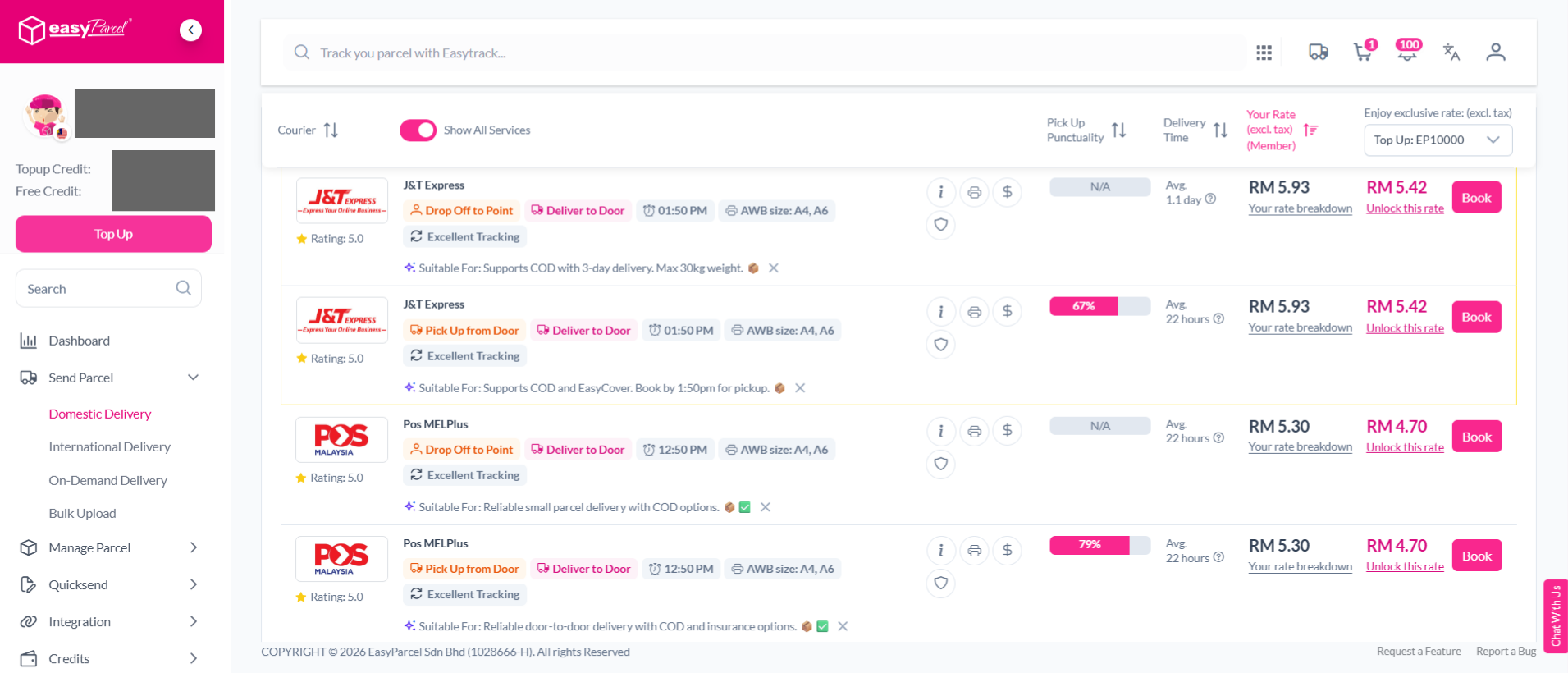Viewport: 1568px width, 673px height.
Task: Open the Top Up: EP10000 dropdown
Action: tap(1438, 140)
